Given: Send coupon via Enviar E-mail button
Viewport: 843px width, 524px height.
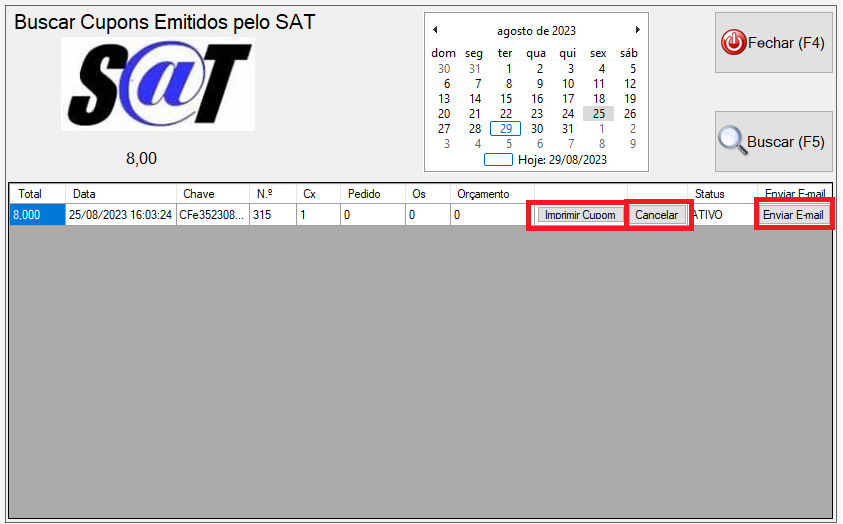Looking at the screenshot, I should [x=793, y=215].
